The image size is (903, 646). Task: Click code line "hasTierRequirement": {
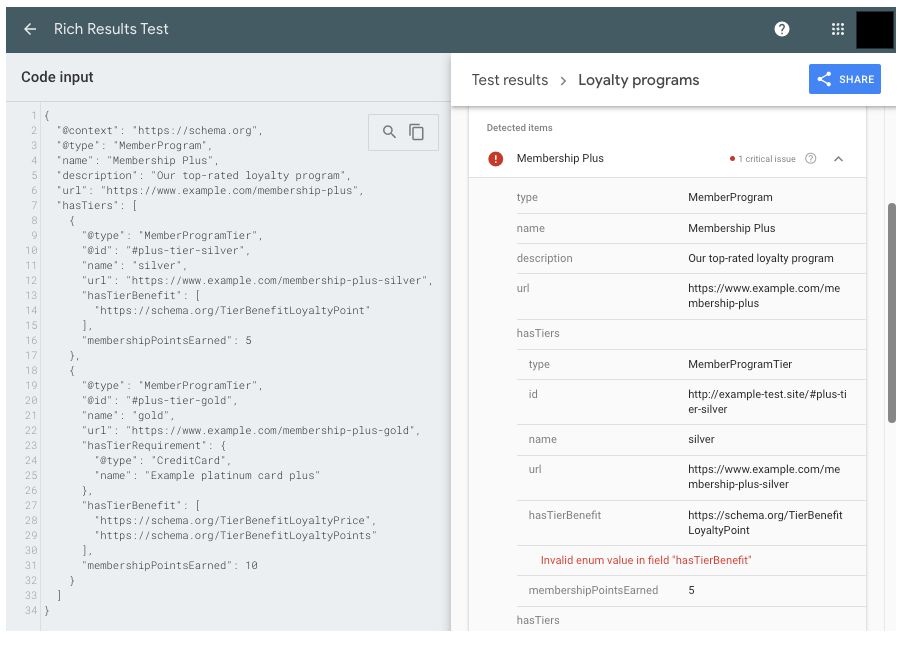click(x=154, y=446)
